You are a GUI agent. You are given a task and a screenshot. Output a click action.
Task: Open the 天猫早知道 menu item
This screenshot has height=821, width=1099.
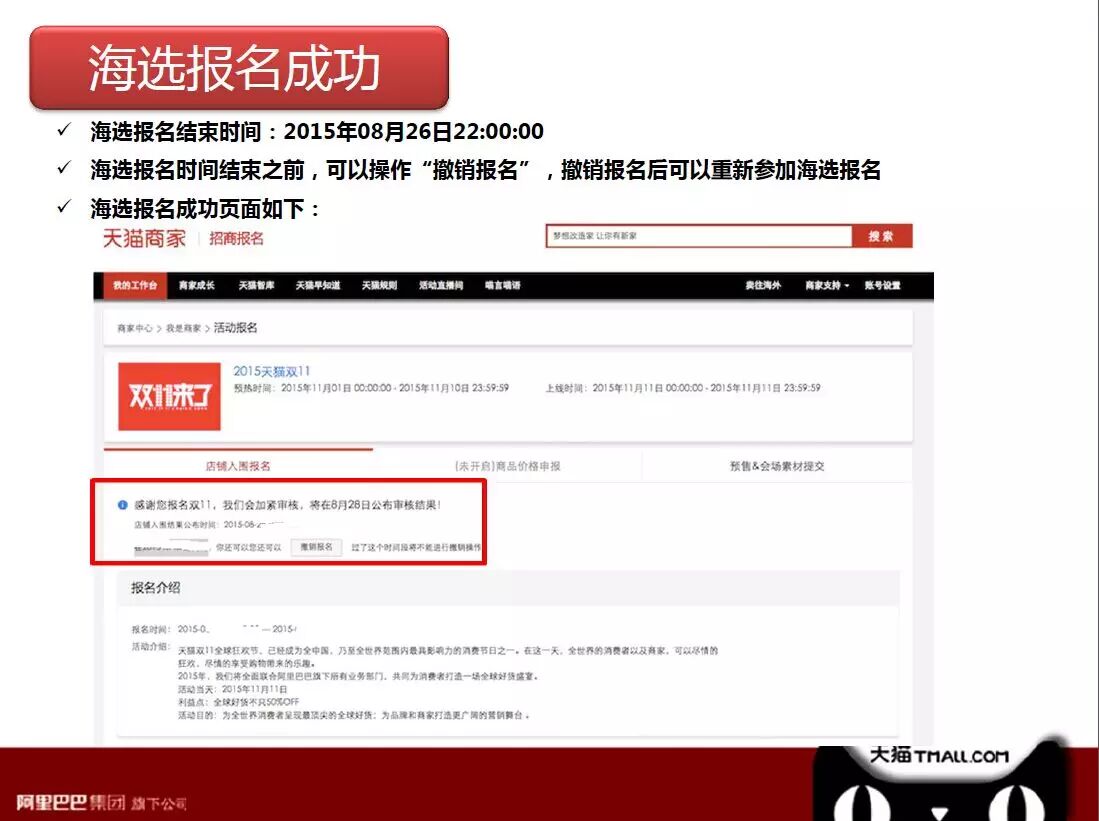[318, 285]
